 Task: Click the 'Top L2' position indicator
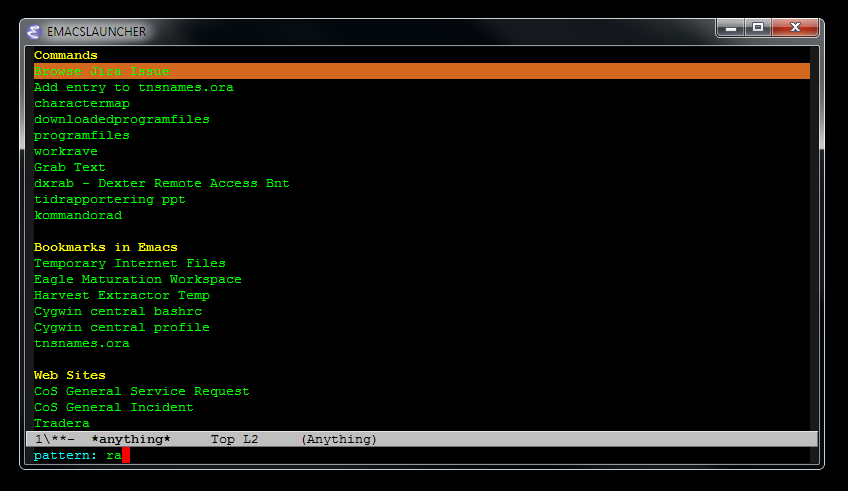(x=234, y=440)
